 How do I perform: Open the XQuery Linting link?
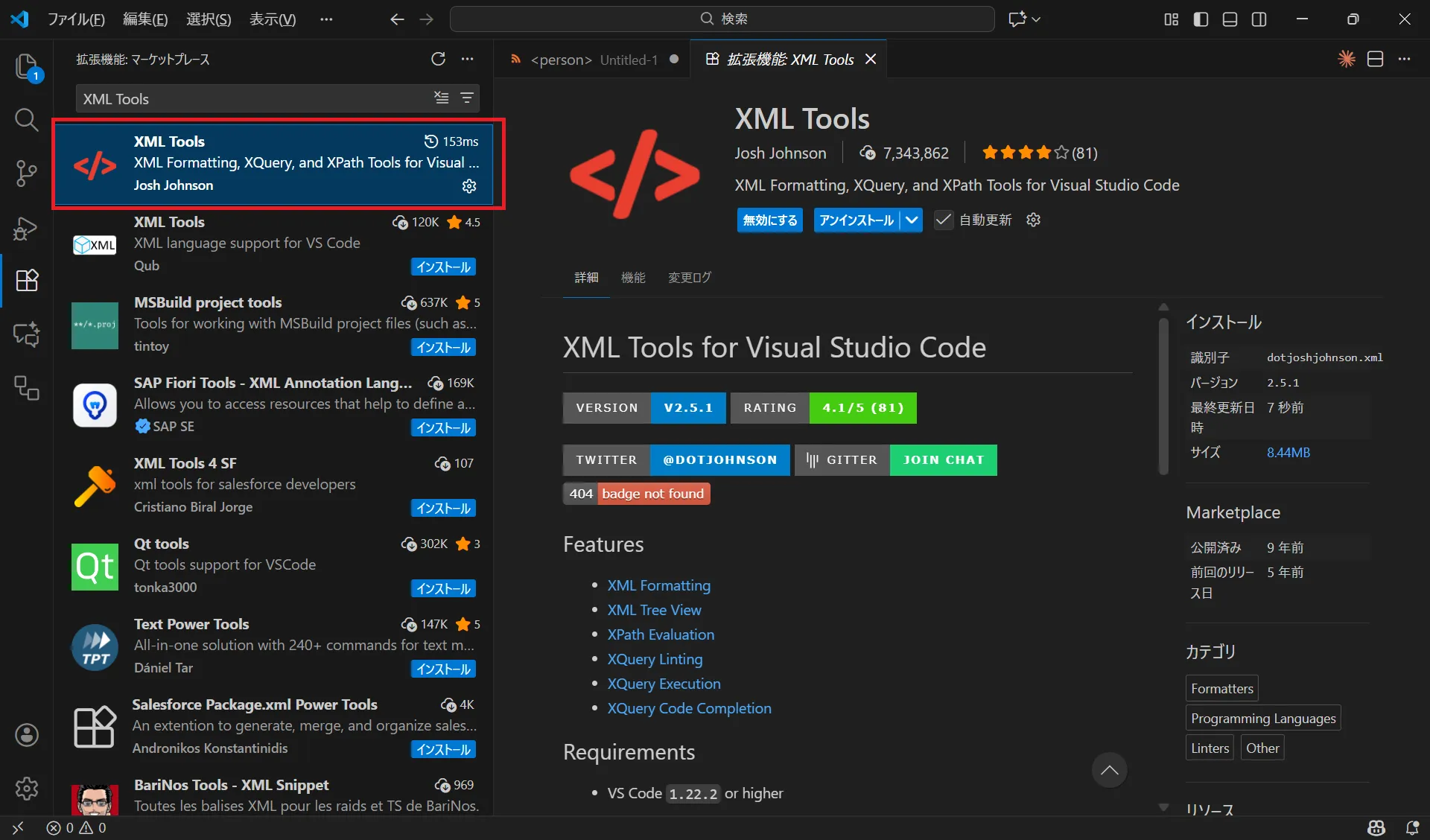tap(654, 659)
